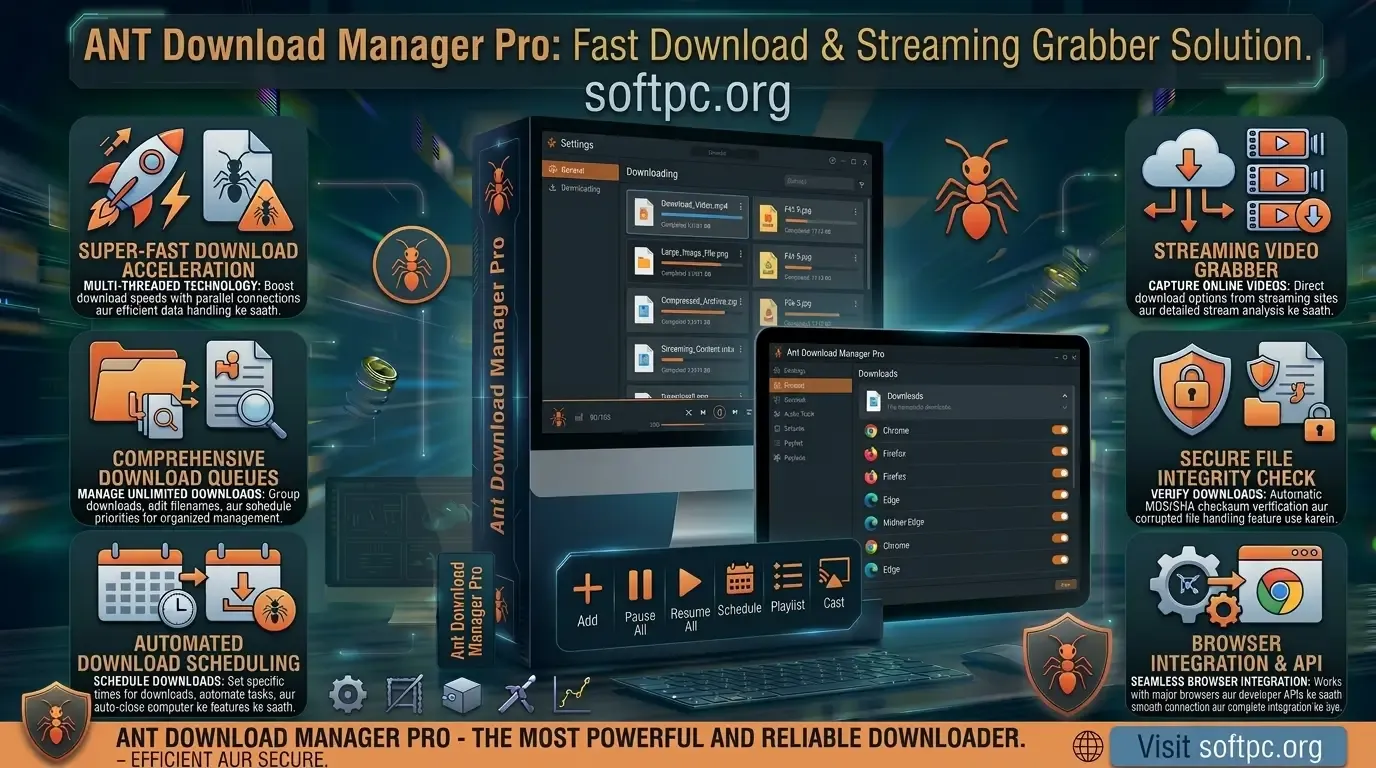The width and height of the screenshot is (1376, 768).
Task: Open Streaming_Content three-dot menu
Action: 741,351
